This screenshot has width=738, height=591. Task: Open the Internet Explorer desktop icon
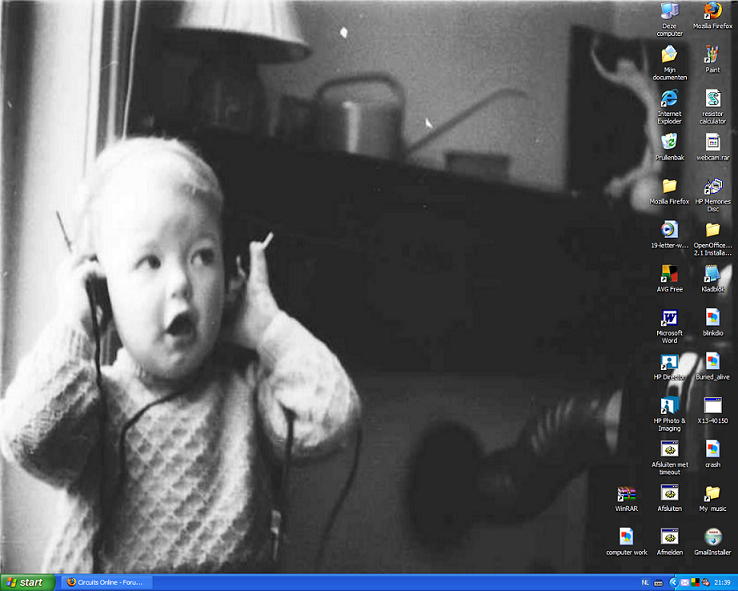click(x=669, y=99)
